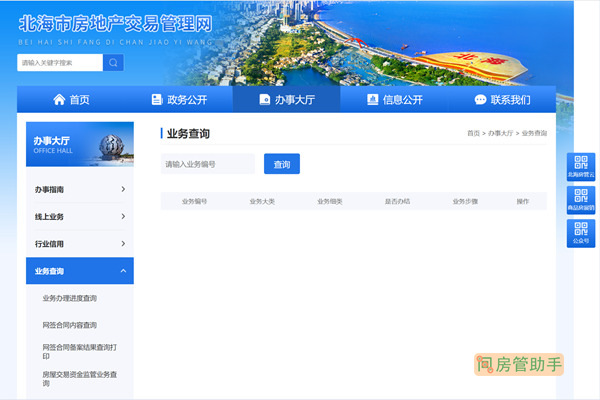
Task: Expand the 线上业务 chevron
Action: (123, 216)
